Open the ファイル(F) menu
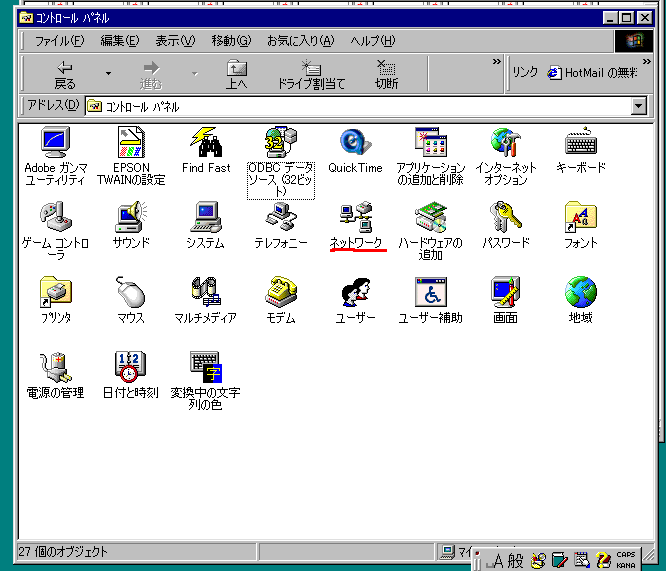The image size is (666, 571). tap(59, 41)
